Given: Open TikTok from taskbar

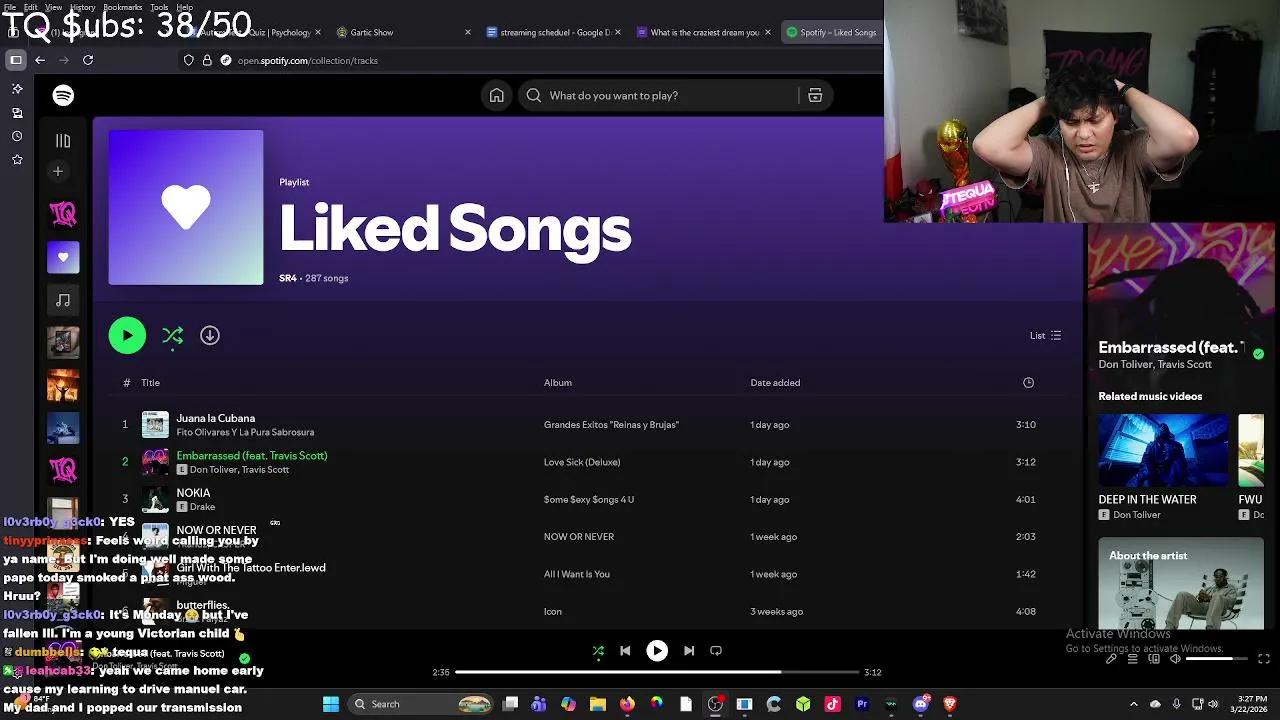Looking at the screenshot, I should tap(832, 704).
